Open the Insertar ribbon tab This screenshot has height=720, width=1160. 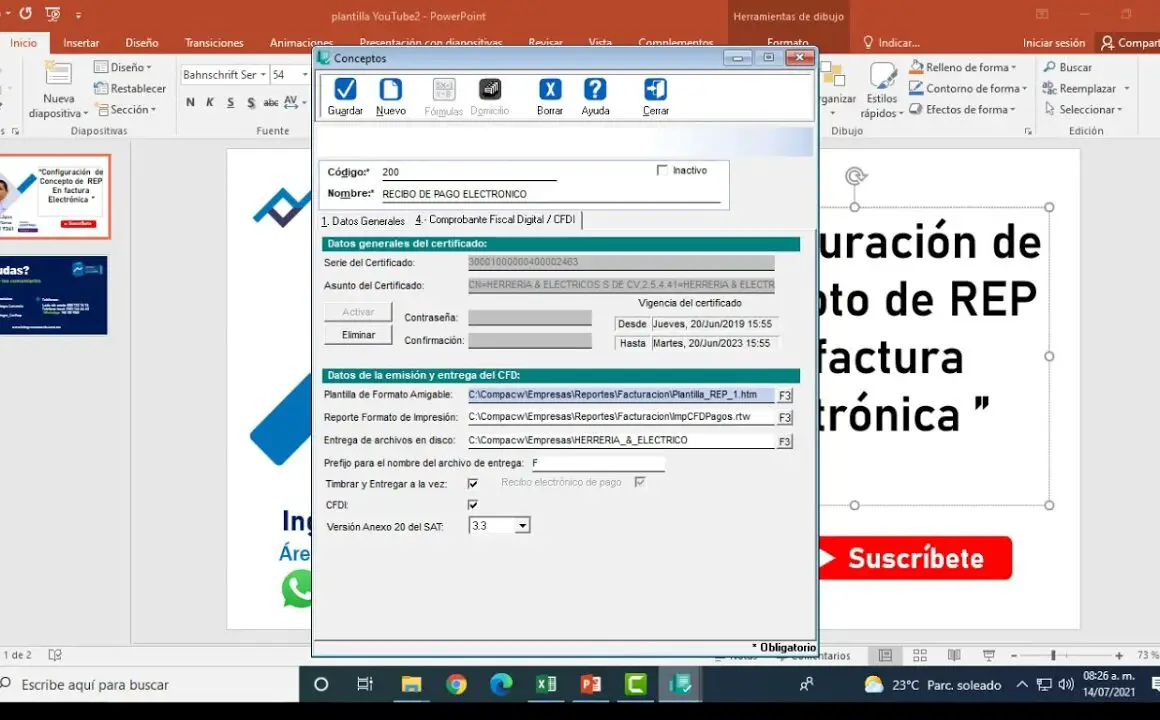[81, 43]
